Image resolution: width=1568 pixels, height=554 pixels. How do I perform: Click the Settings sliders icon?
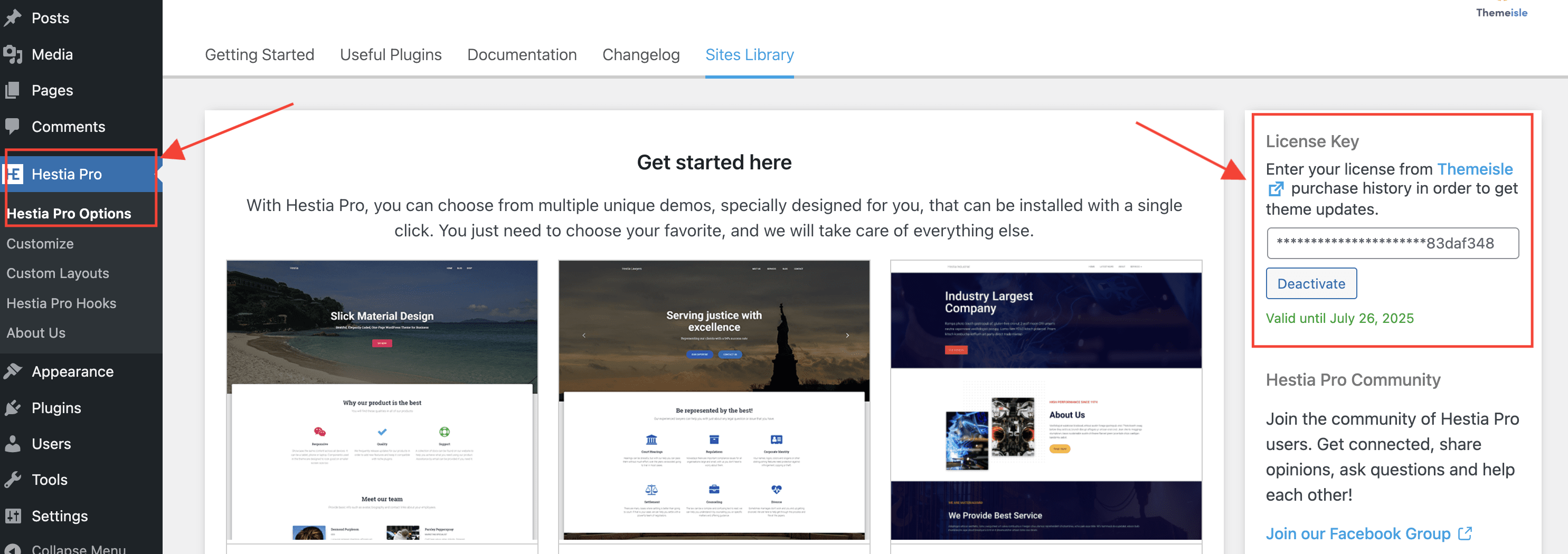tap(13, 515)
